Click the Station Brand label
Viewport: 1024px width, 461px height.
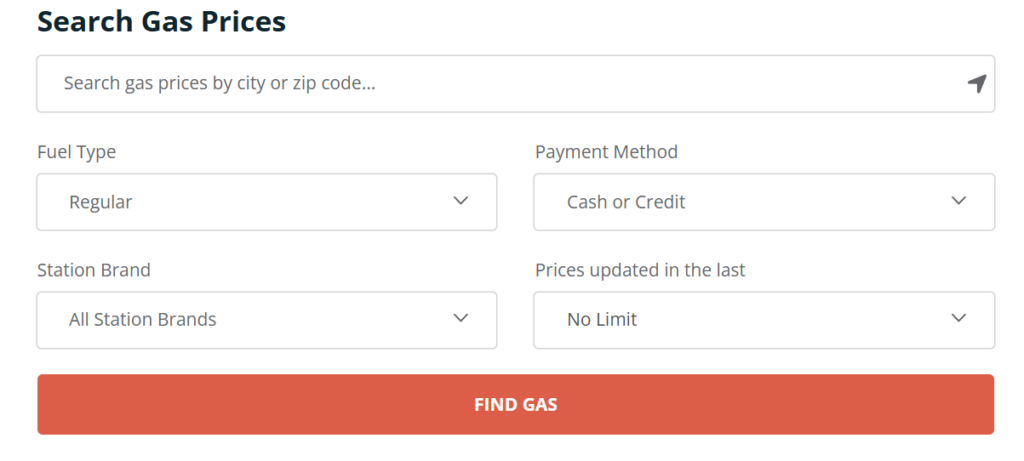point(94,270)
